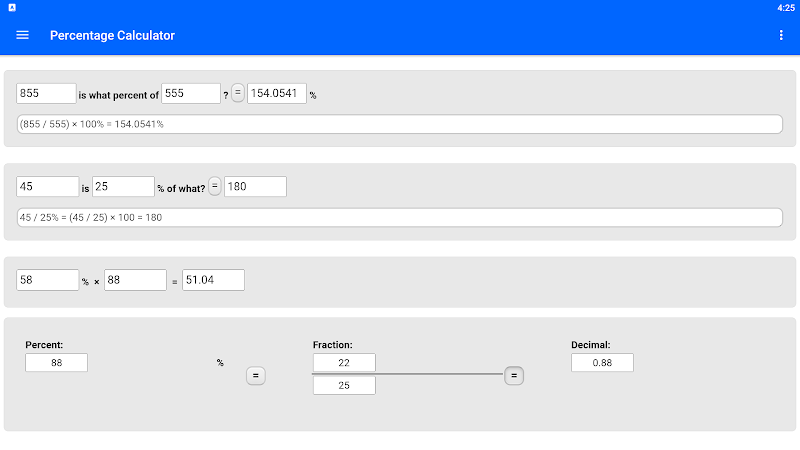Tap equals button between Percent and Fraction
The image size is (800, 450).
[256, 376]
